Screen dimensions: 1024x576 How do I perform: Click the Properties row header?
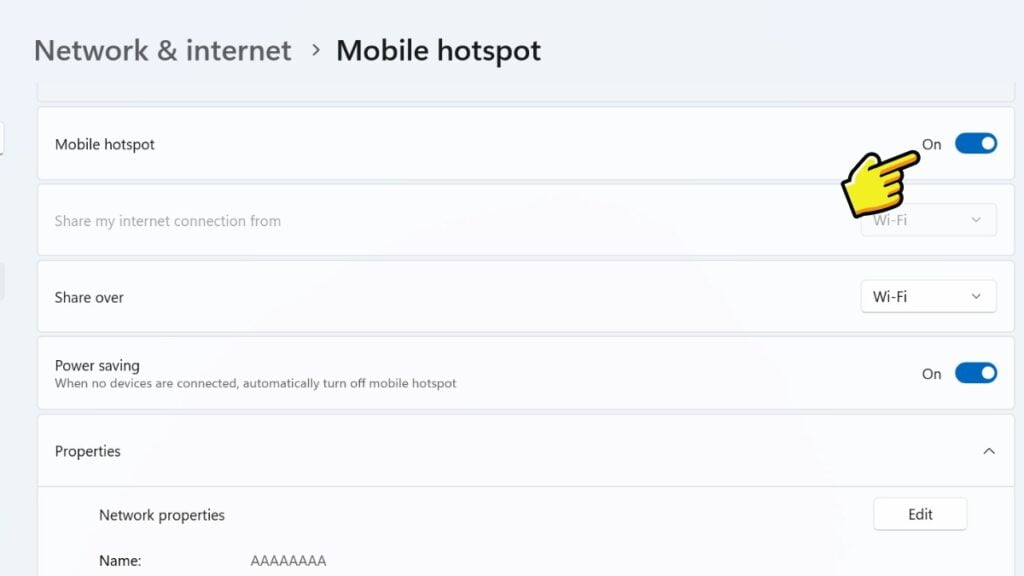point(87,451)
